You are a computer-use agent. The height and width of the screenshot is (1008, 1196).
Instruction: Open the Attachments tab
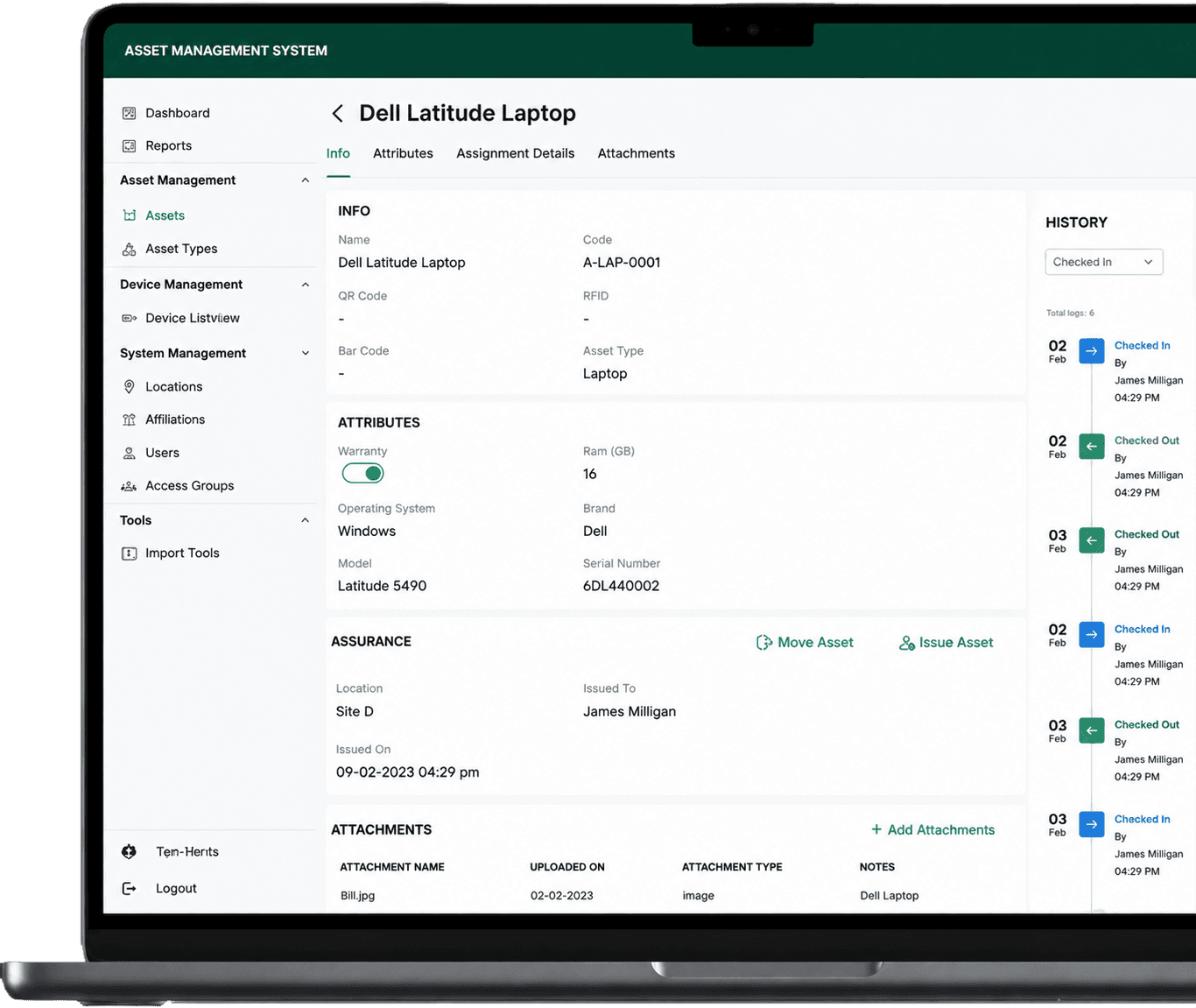tap(636, 153)
